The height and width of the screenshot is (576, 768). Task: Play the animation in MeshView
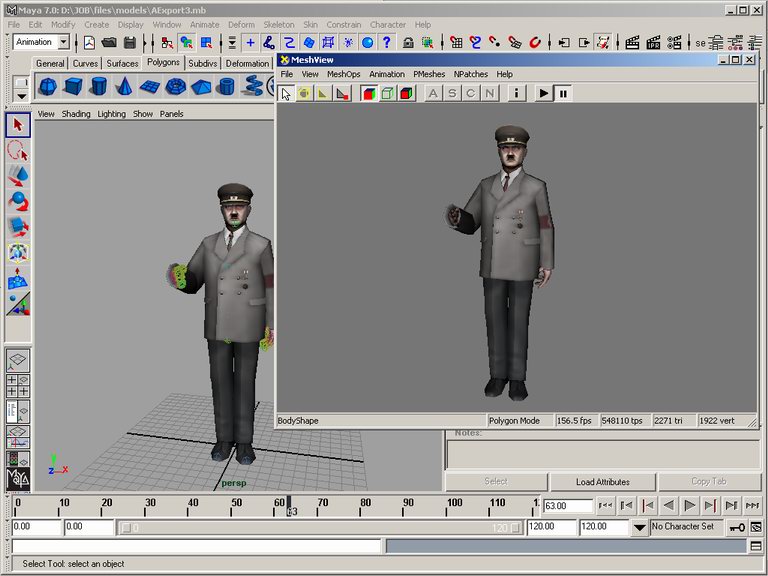click(544, 93)
